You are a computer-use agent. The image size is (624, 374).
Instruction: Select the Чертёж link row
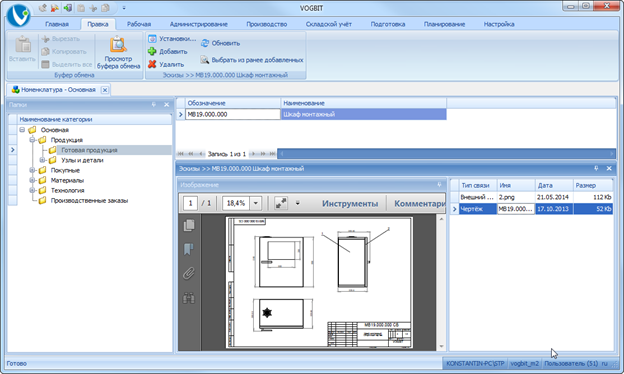click(531, 209)
